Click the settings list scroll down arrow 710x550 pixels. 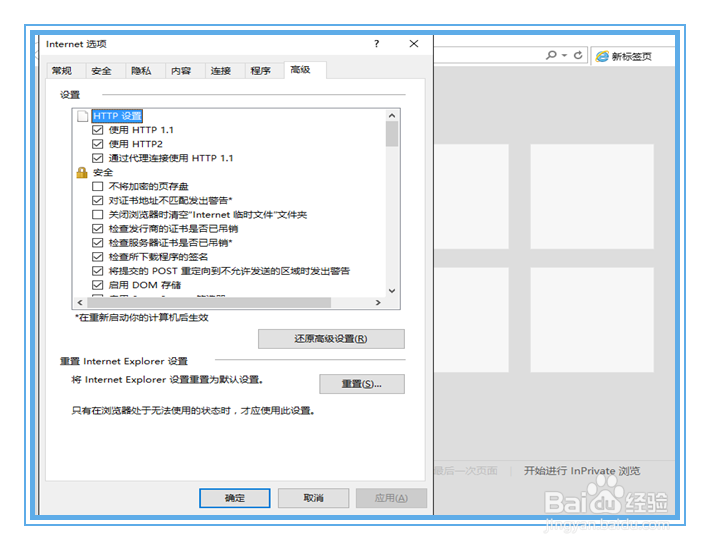coord(392,291)
